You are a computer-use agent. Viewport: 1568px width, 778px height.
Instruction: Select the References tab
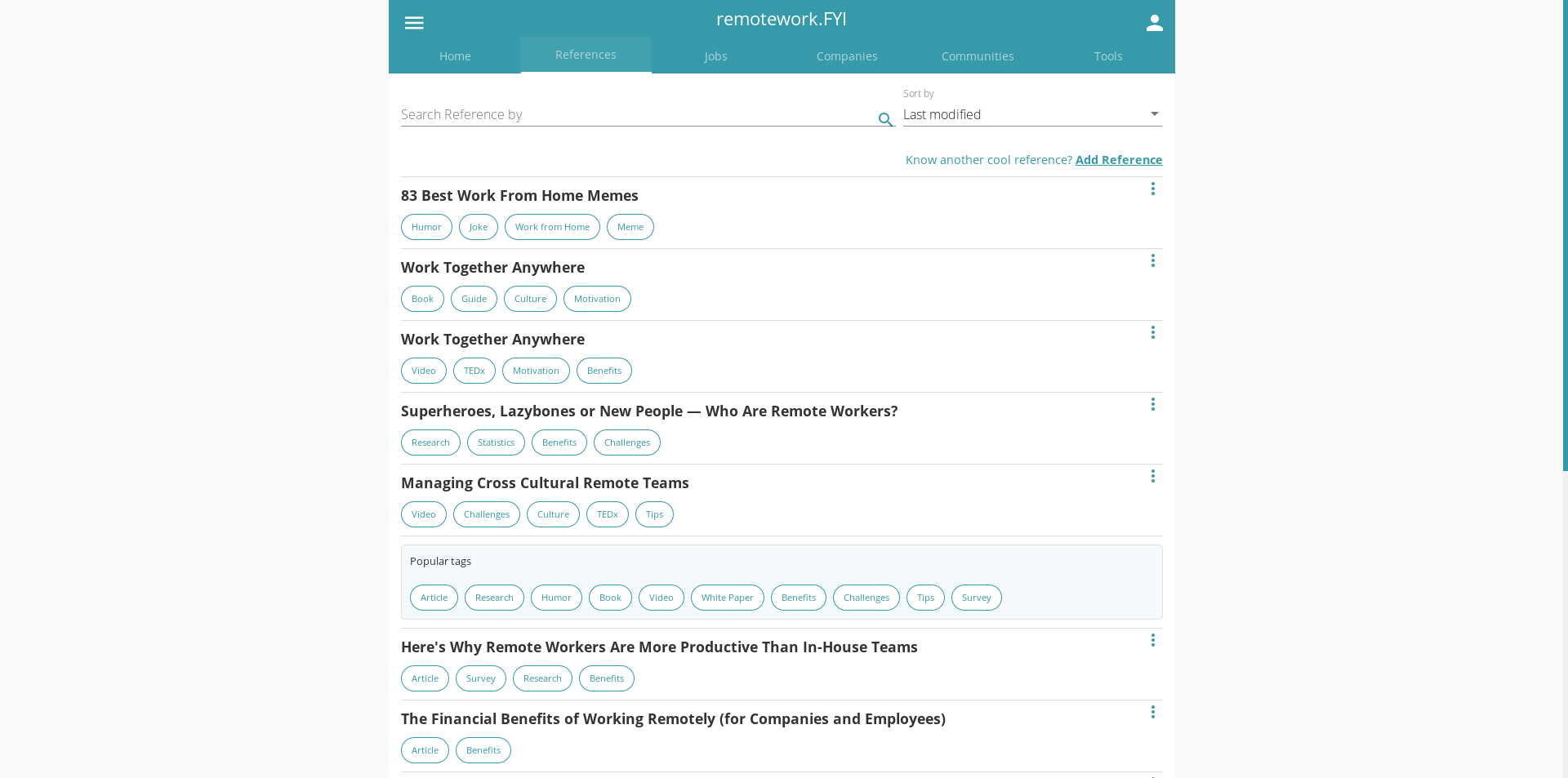click(586, 55)
